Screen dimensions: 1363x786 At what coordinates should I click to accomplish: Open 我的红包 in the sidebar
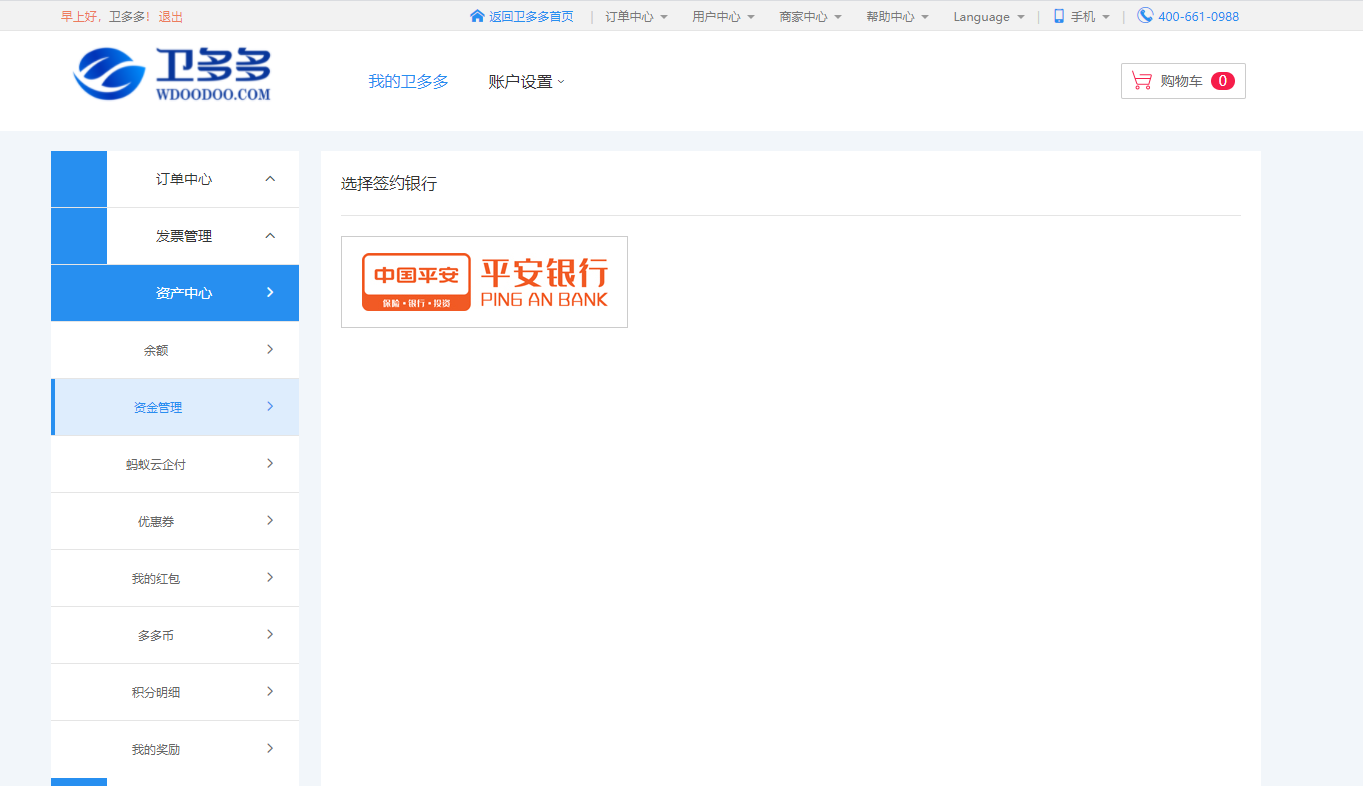pyautogui.click(x=175, y=578)
